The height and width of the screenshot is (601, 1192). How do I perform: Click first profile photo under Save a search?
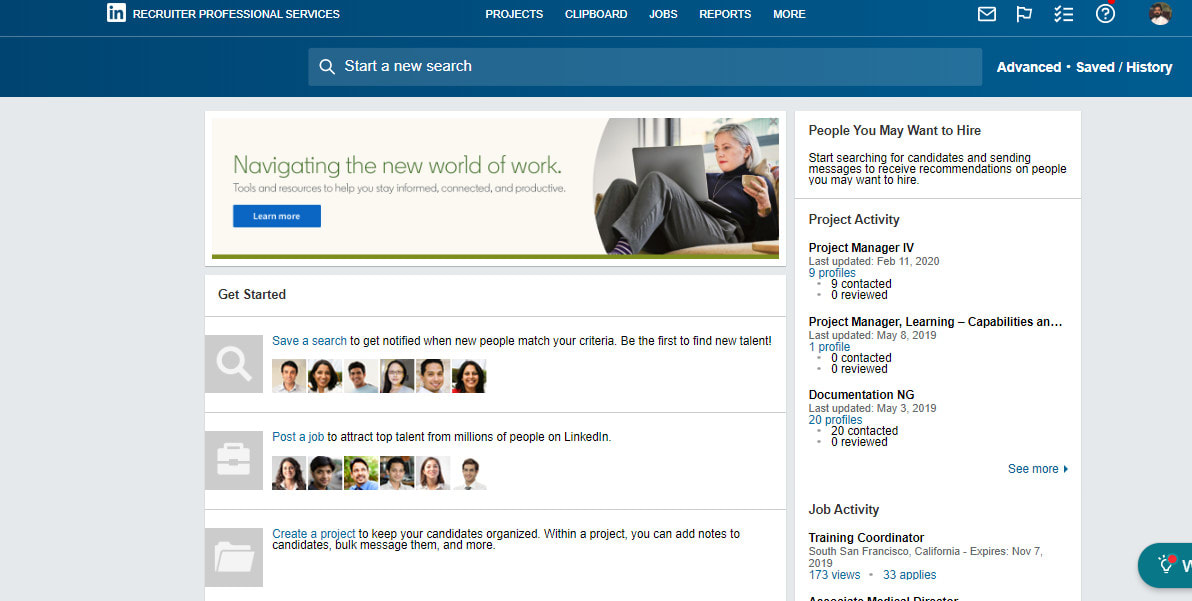click(289, 376)
